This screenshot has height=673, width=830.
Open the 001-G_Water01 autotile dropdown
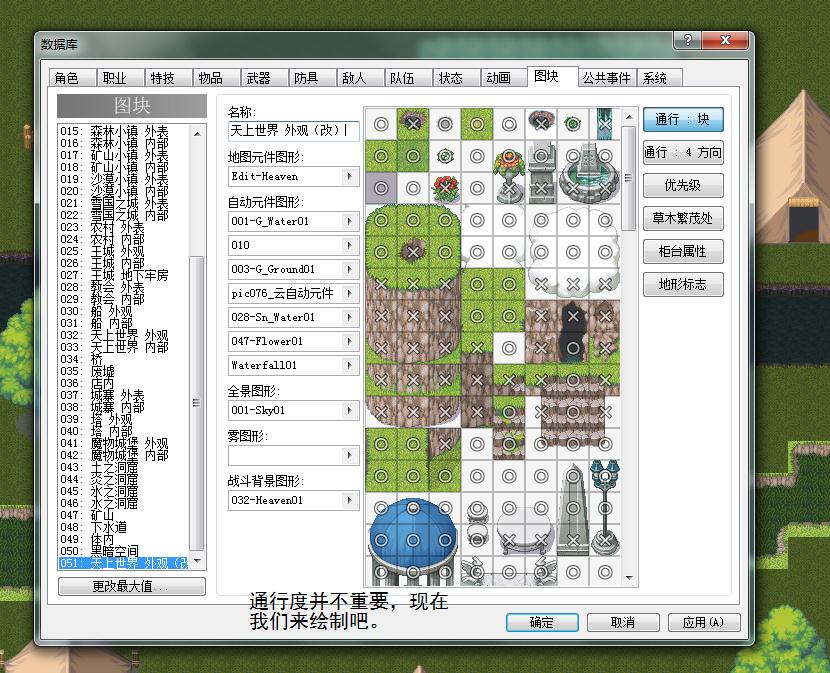point(349,221)
